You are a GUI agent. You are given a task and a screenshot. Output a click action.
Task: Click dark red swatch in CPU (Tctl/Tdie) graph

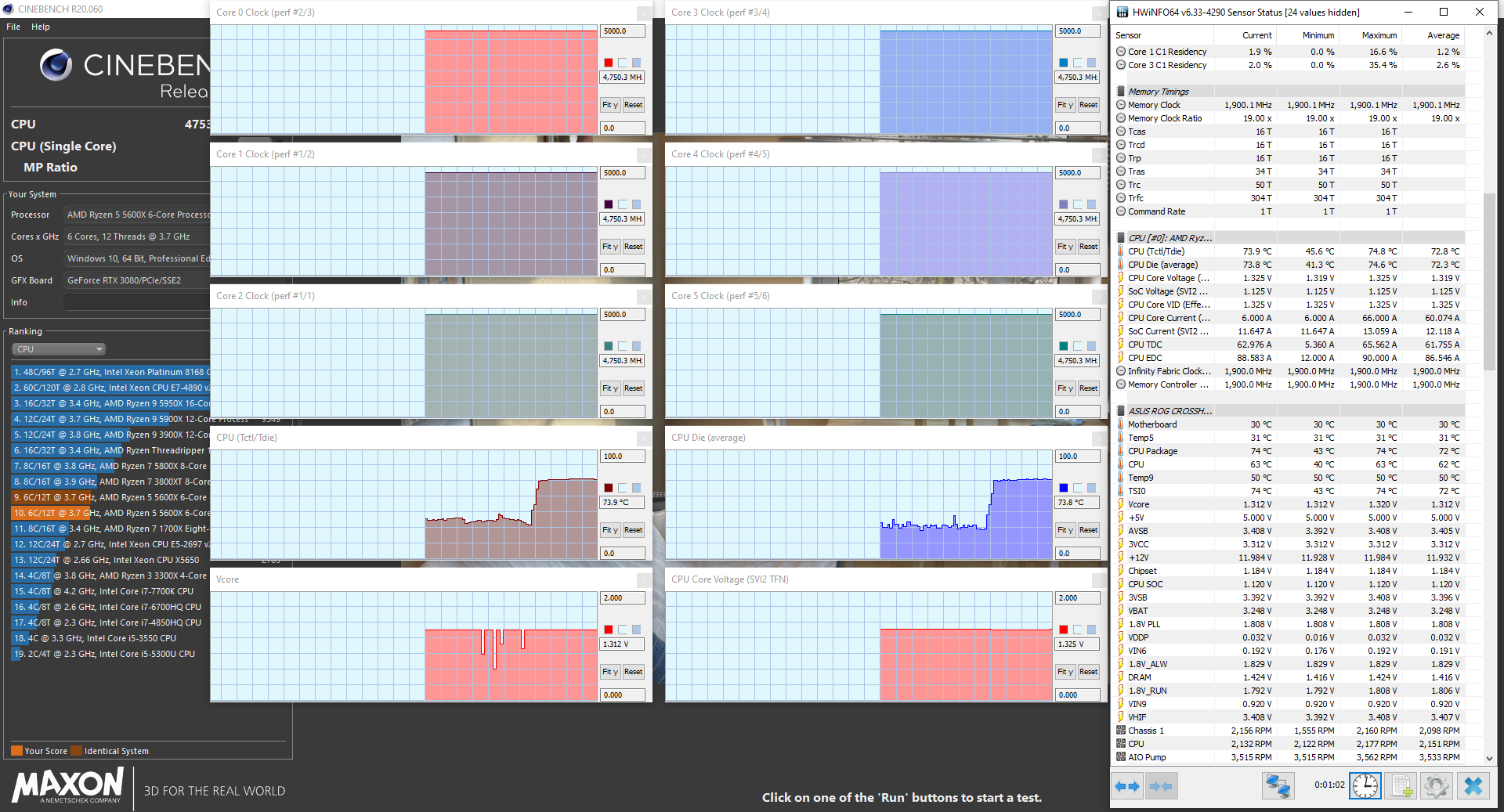pyautogui.click(x=609, y=488)
